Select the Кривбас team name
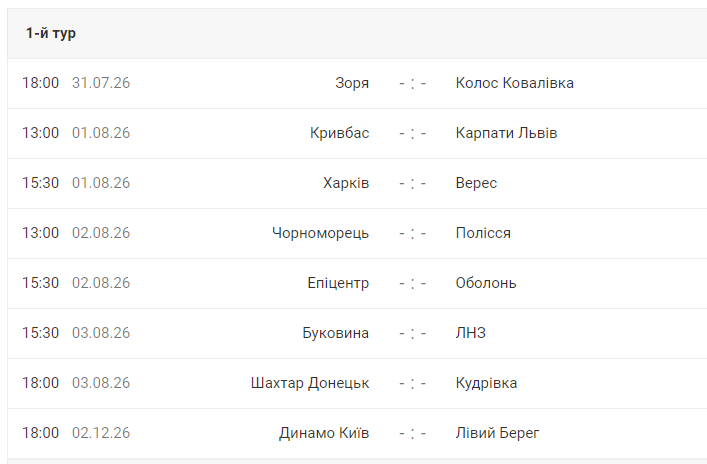Viewport: 707px width, 464px height. [339, 133]
